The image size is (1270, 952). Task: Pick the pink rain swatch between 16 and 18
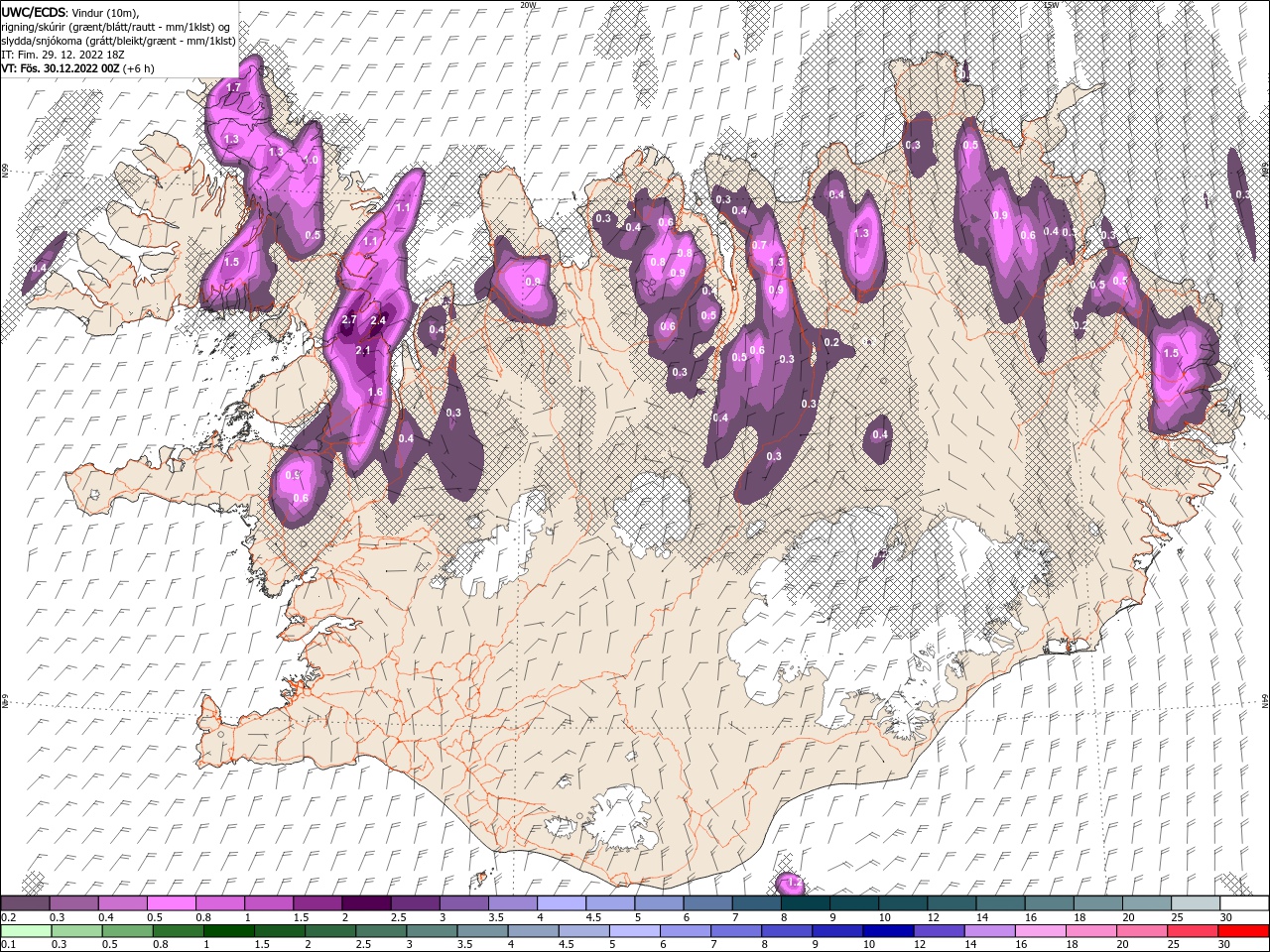point(1039,931)
